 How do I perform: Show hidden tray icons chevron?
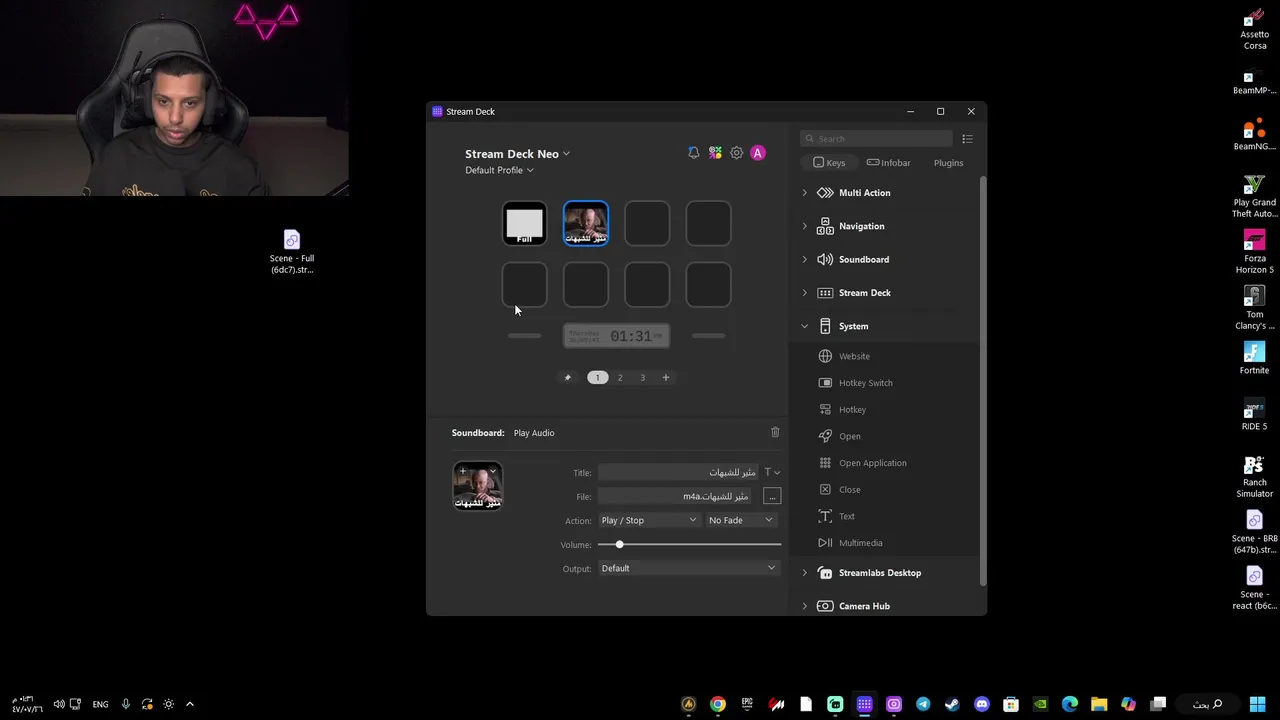tap(190, 704)
